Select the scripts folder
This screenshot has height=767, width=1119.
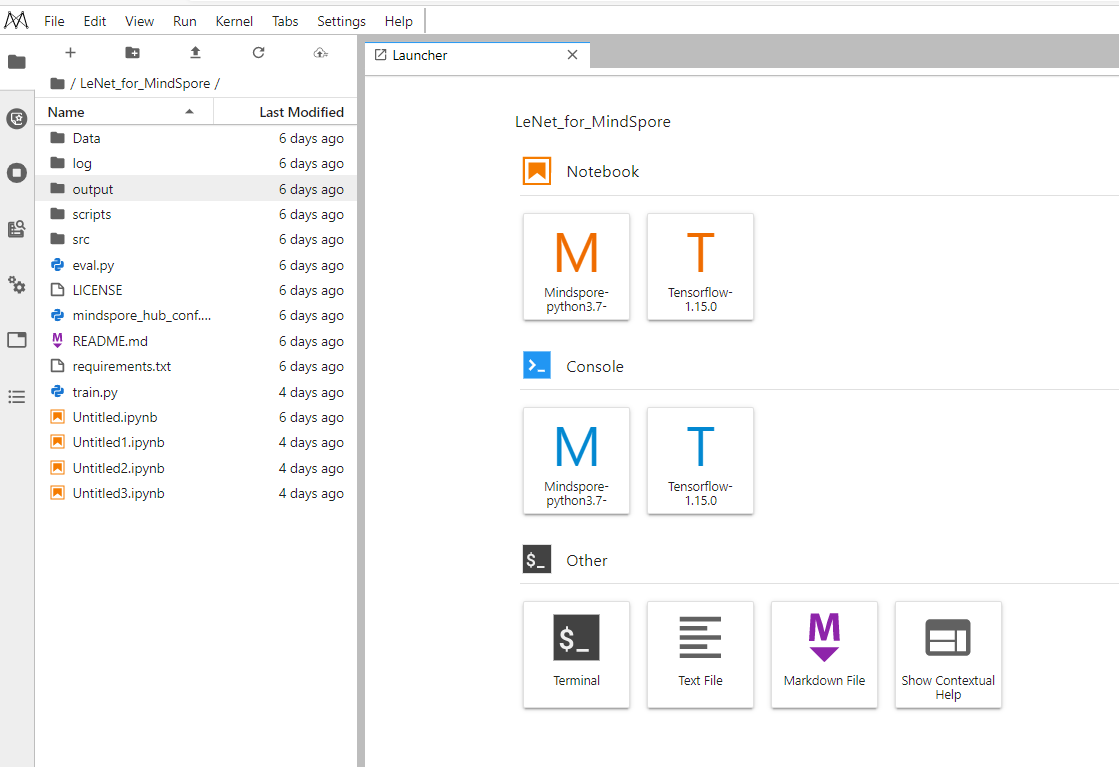[x=196, y=214]
